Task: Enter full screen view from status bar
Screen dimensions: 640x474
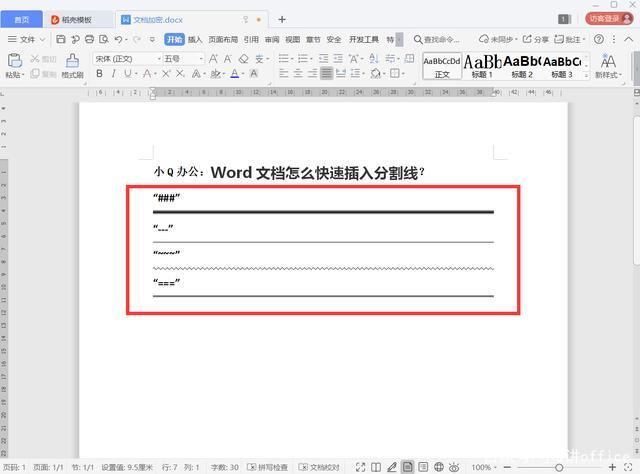Action: click(360, 467)
